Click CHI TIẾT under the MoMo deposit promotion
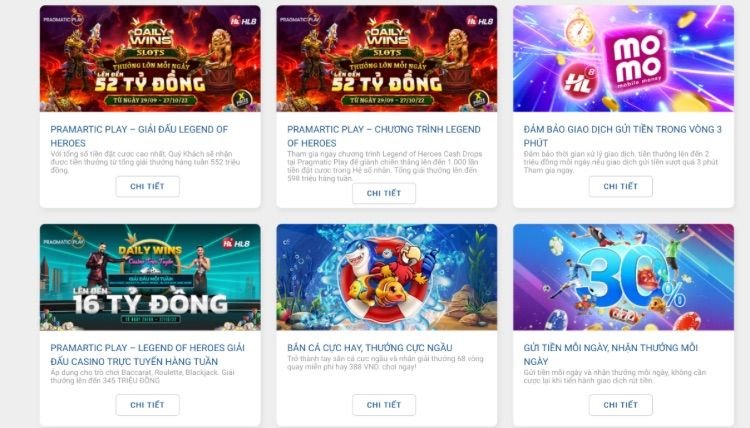Image resolution: width=750 pixels, height=428 pixels. [620, 187]
